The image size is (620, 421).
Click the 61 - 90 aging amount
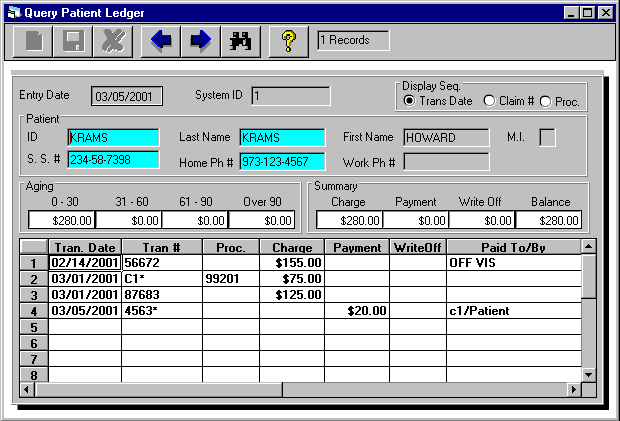(195, 220)
